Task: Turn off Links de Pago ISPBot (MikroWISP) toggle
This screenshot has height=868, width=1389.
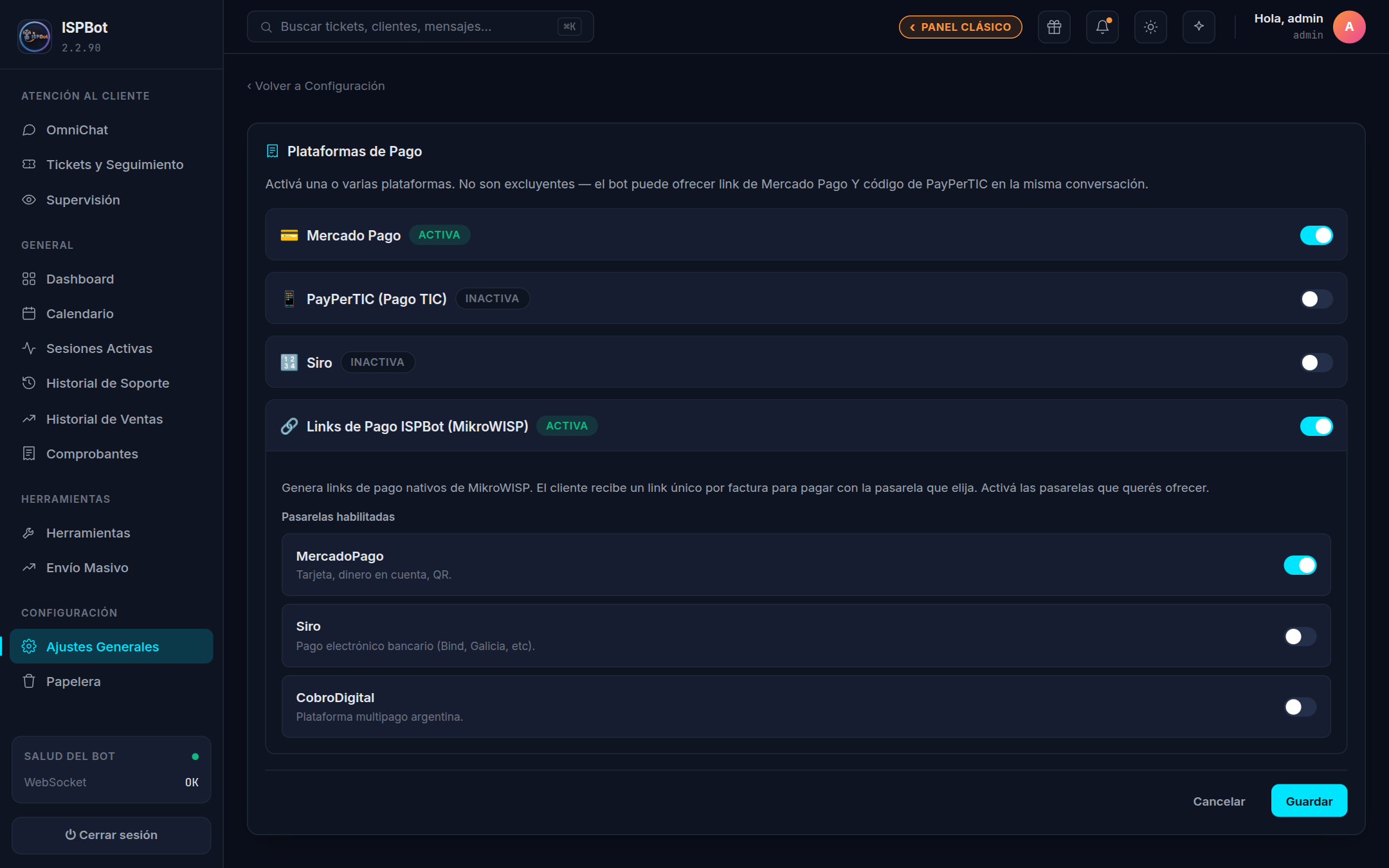Action: click(1316, 426)
